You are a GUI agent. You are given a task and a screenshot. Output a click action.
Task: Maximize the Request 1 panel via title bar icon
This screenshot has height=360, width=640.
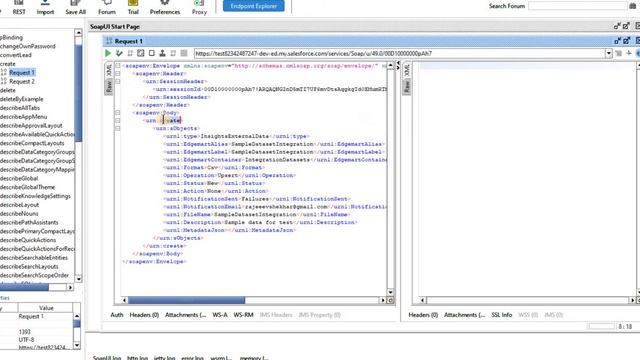point(627,41)
